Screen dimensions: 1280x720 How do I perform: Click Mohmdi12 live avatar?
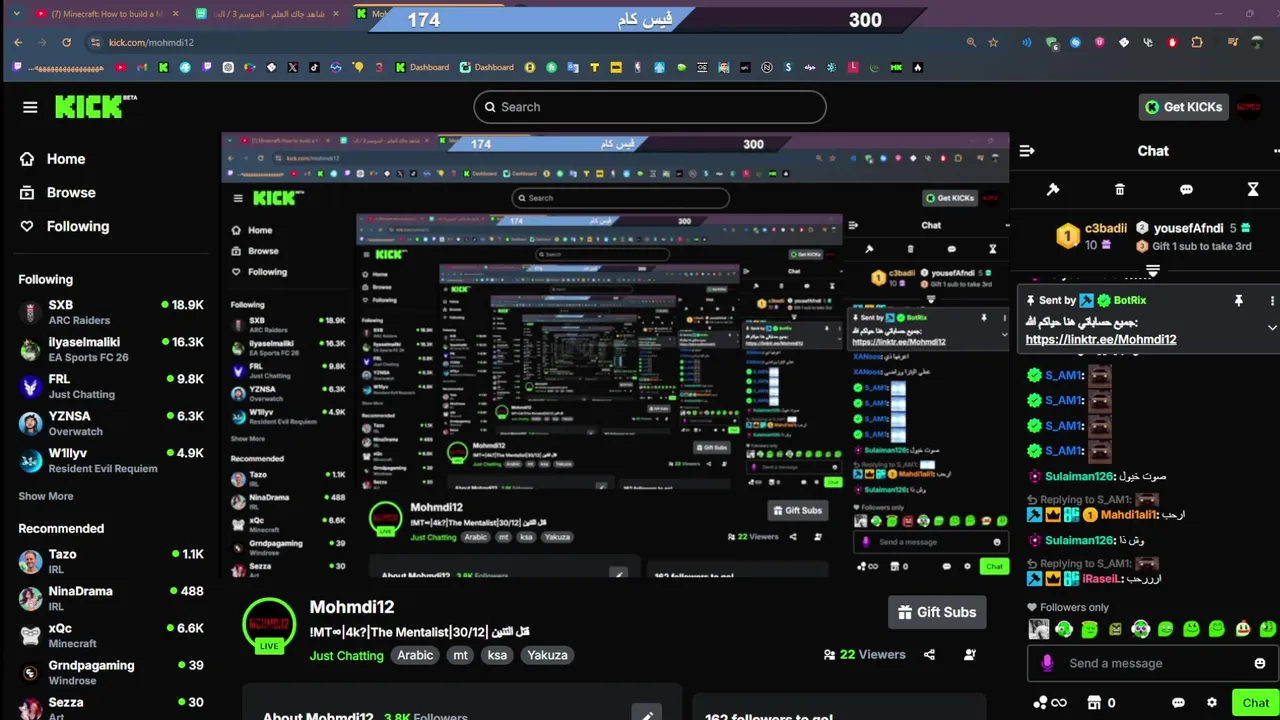pyautogui.click(x=269, y=626)
